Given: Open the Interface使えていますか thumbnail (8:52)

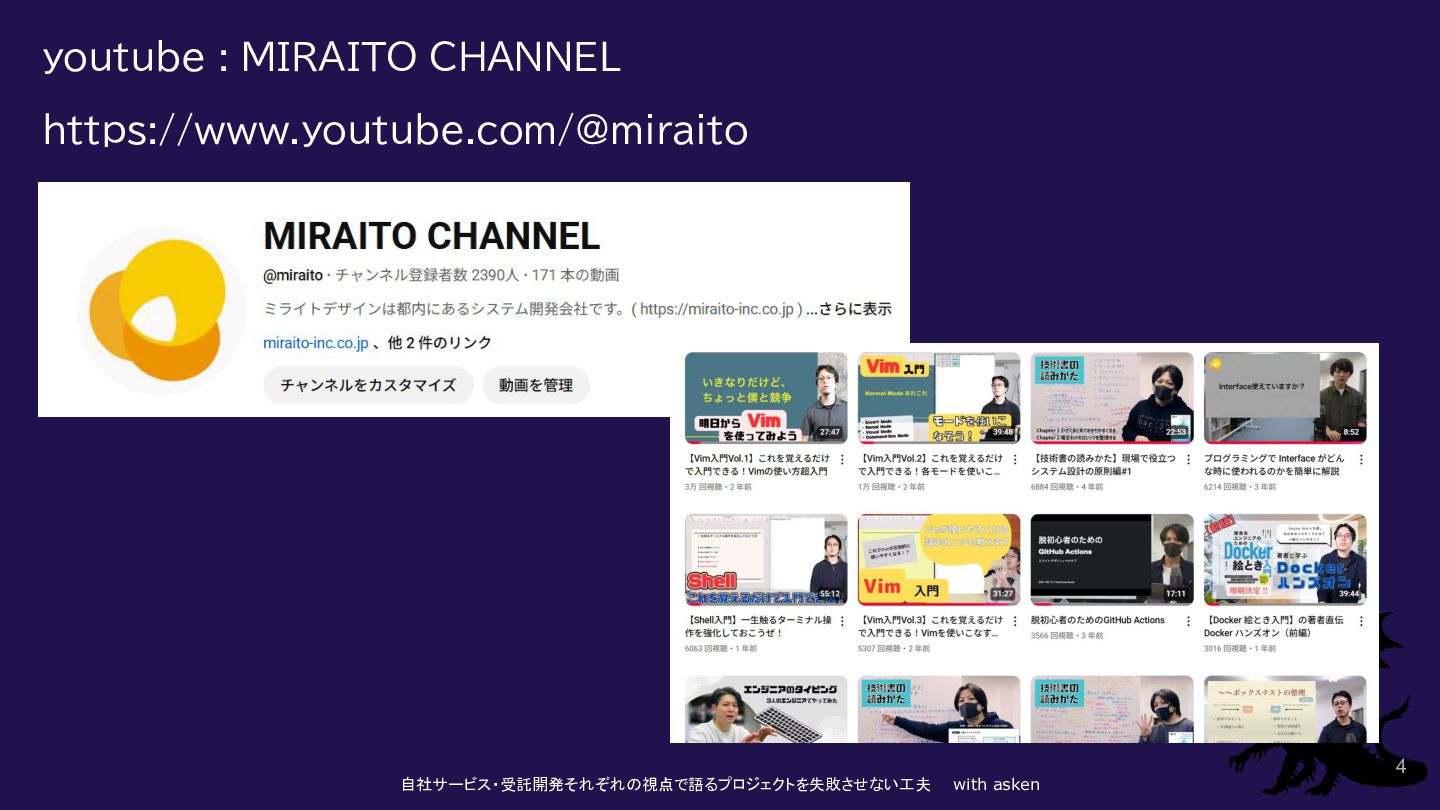Looking at the screenshot, I should point(1285,398).
